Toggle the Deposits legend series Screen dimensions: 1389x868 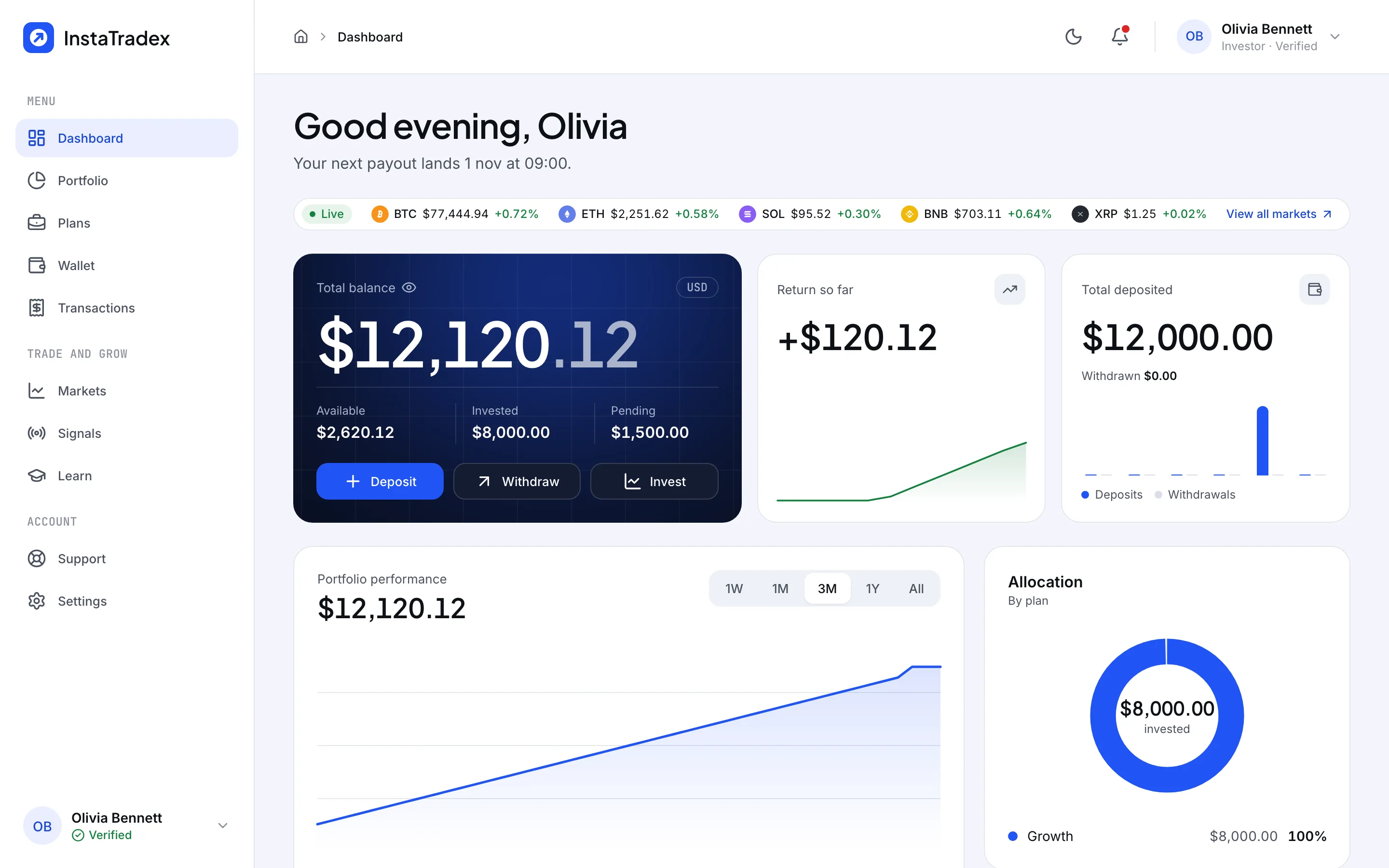click(x=1112, y=494)
